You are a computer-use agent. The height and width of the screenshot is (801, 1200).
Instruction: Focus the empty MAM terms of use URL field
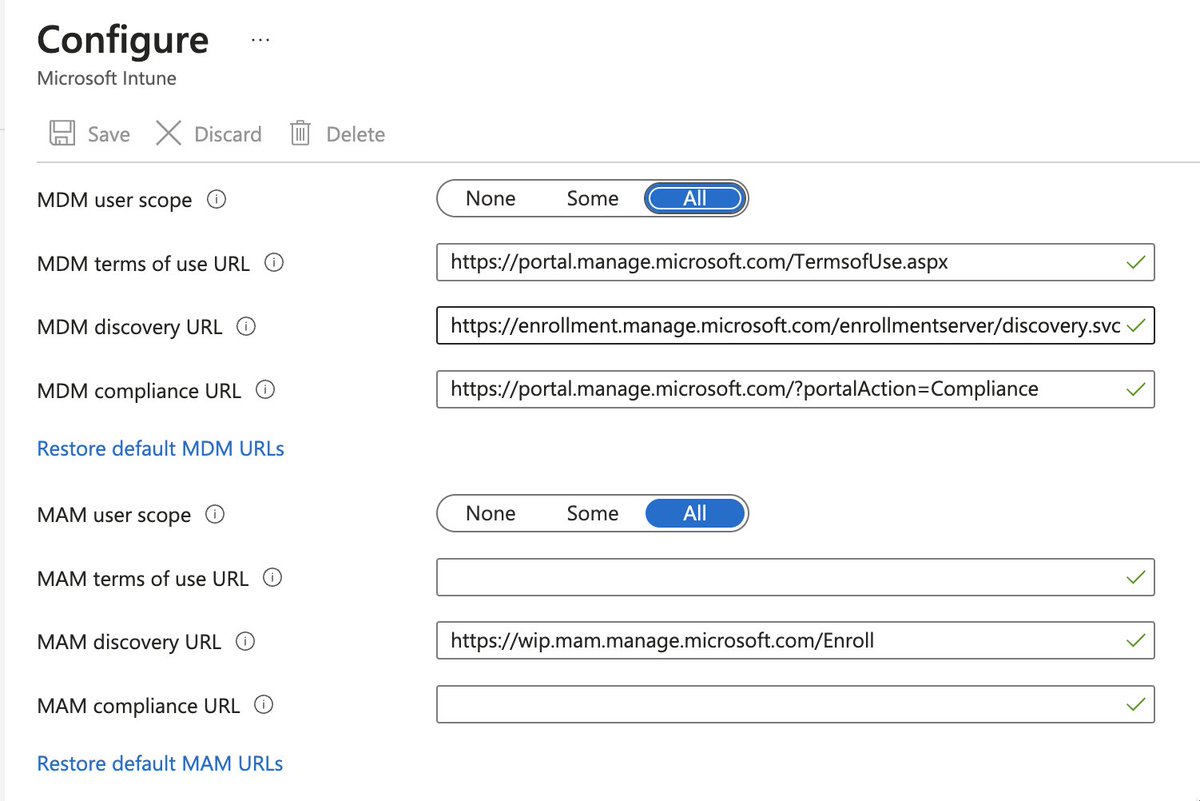[795, 578]
